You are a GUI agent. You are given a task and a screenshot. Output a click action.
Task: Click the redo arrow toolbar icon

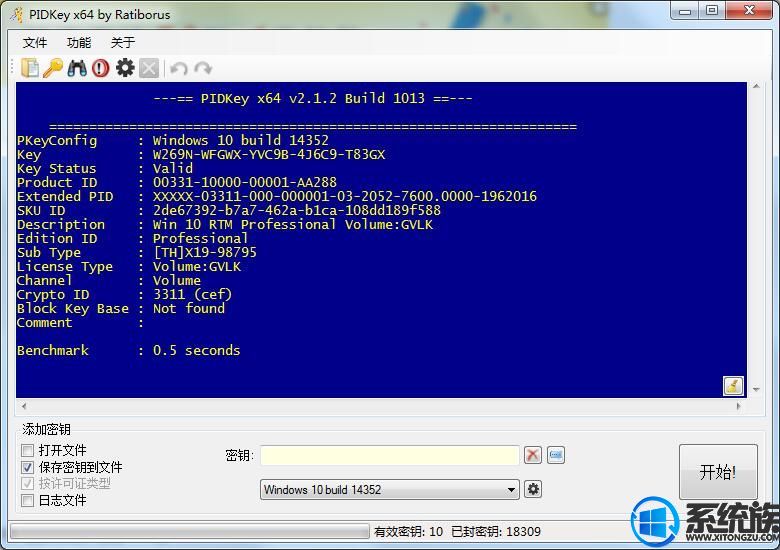coord(203,68)
